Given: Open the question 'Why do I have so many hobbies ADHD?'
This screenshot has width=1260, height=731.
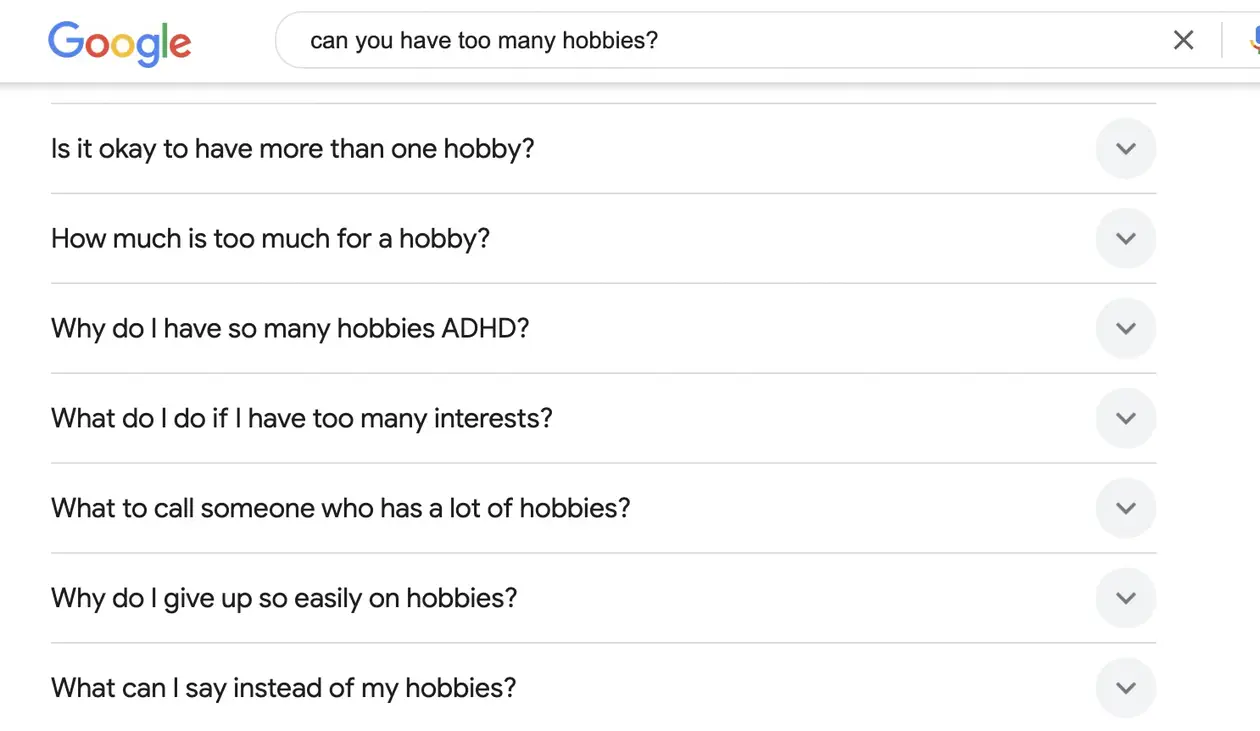Looking at the screenshot, I should point(289,328).
